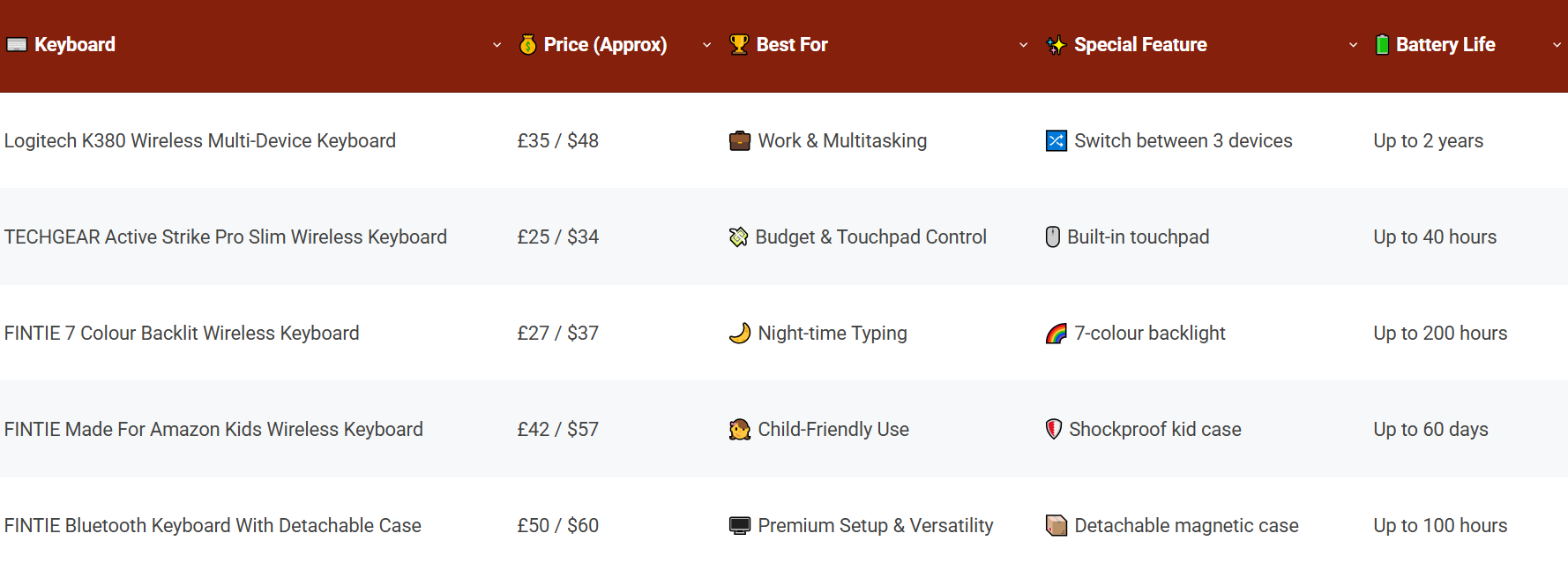Click the trophy Best For icon

pos(739,45)
